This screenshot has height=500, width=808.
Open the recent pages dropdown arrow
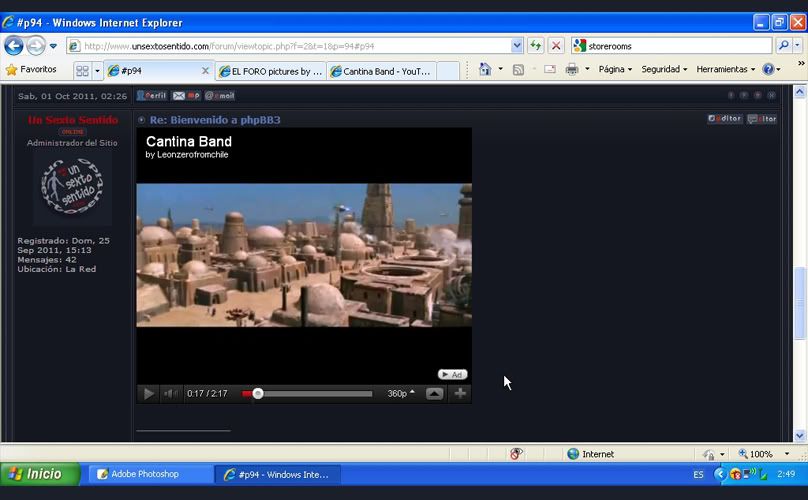(x=53, y=46)
